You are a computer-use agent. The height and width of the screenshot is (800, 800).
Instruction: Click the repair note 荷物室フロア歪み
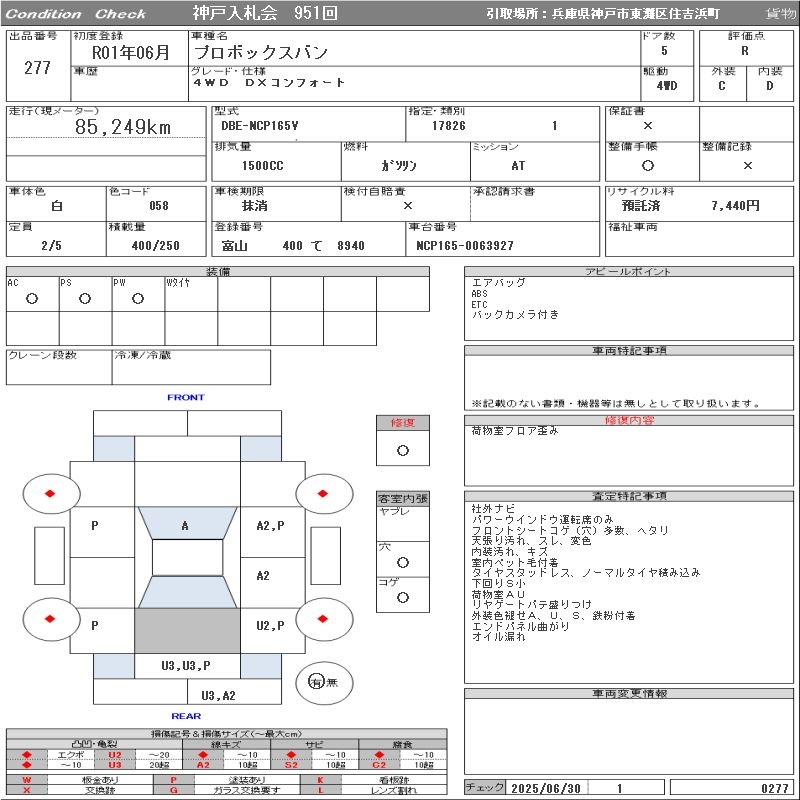point(515,431)
